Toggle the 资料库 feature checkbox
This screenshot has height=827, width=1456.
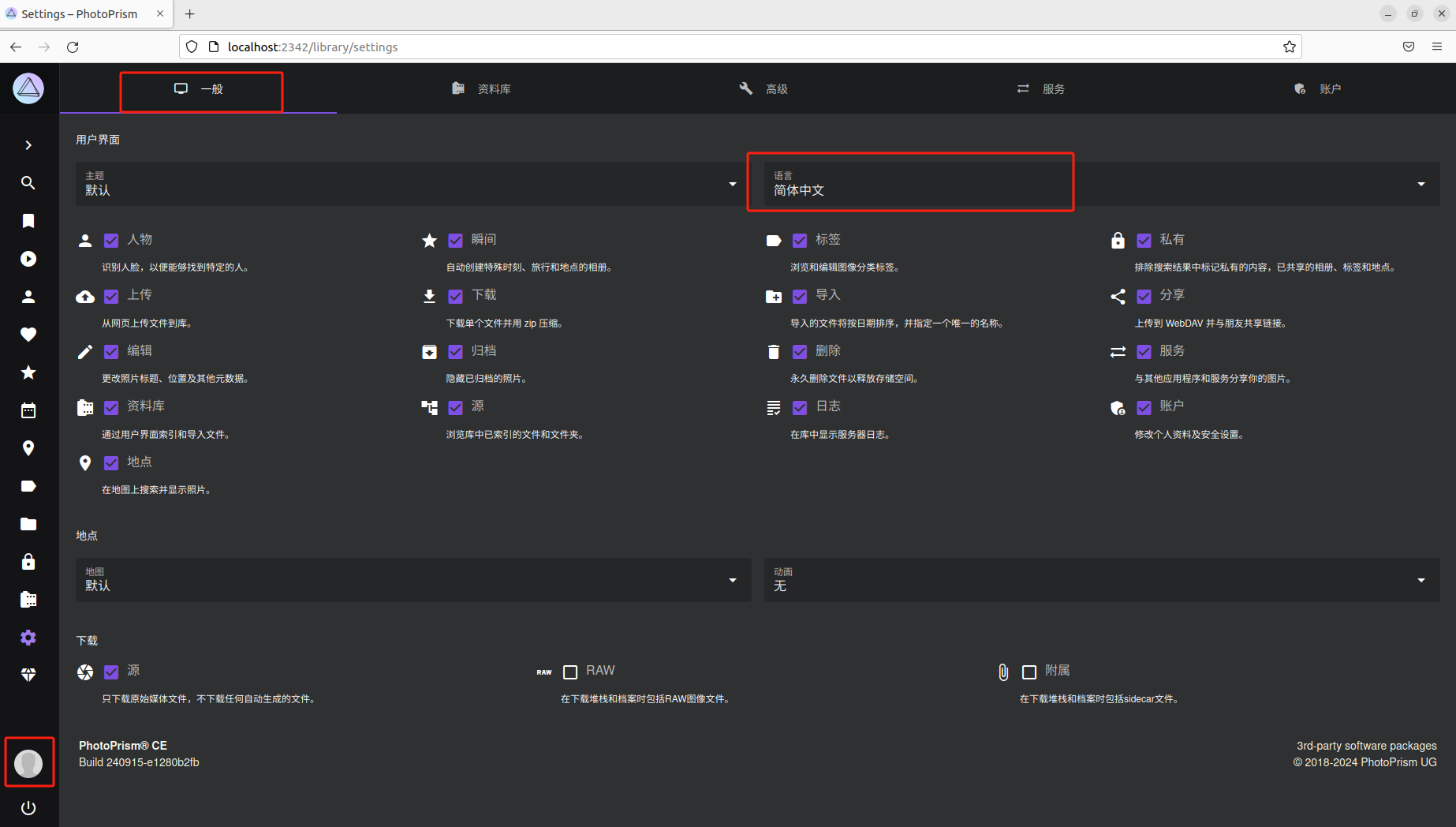111,407
